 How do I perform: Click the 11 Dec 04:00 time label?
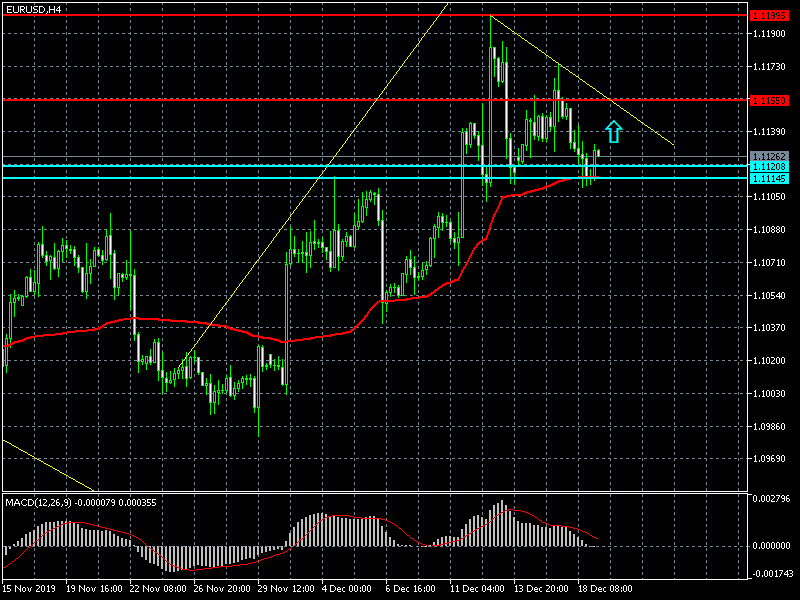(x=478, y=589)
